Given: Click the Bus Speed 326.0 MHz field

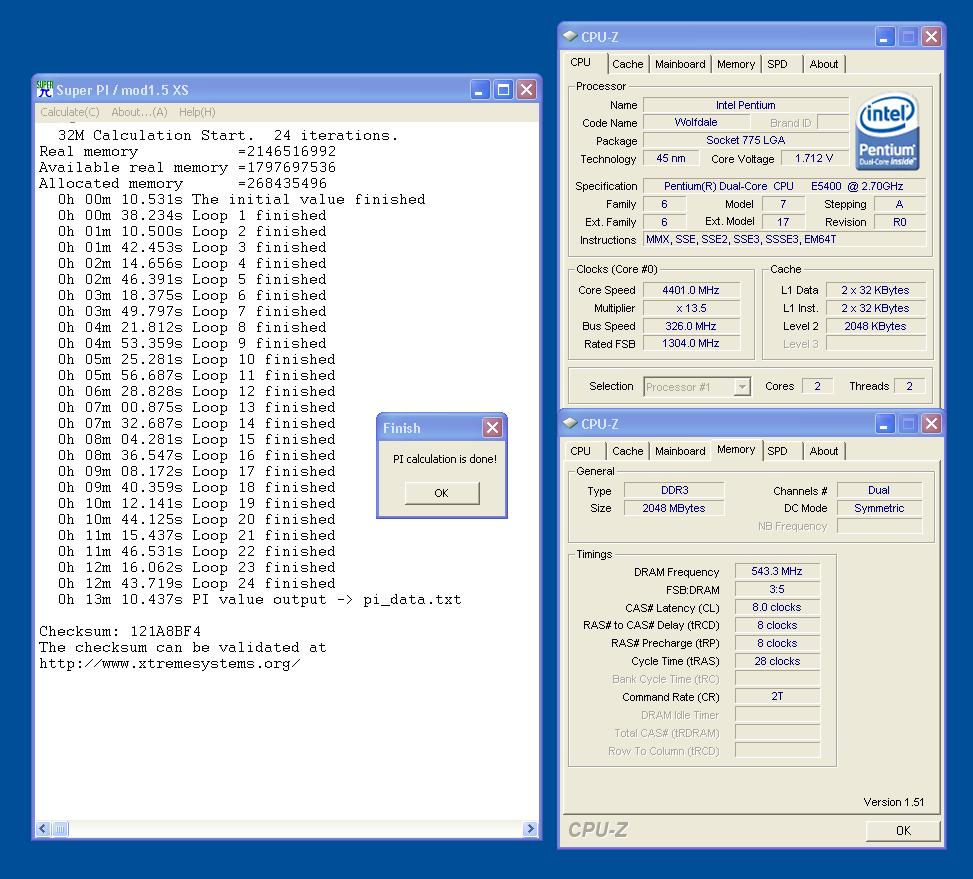Looking at the screenshot, I should (691, 326).
